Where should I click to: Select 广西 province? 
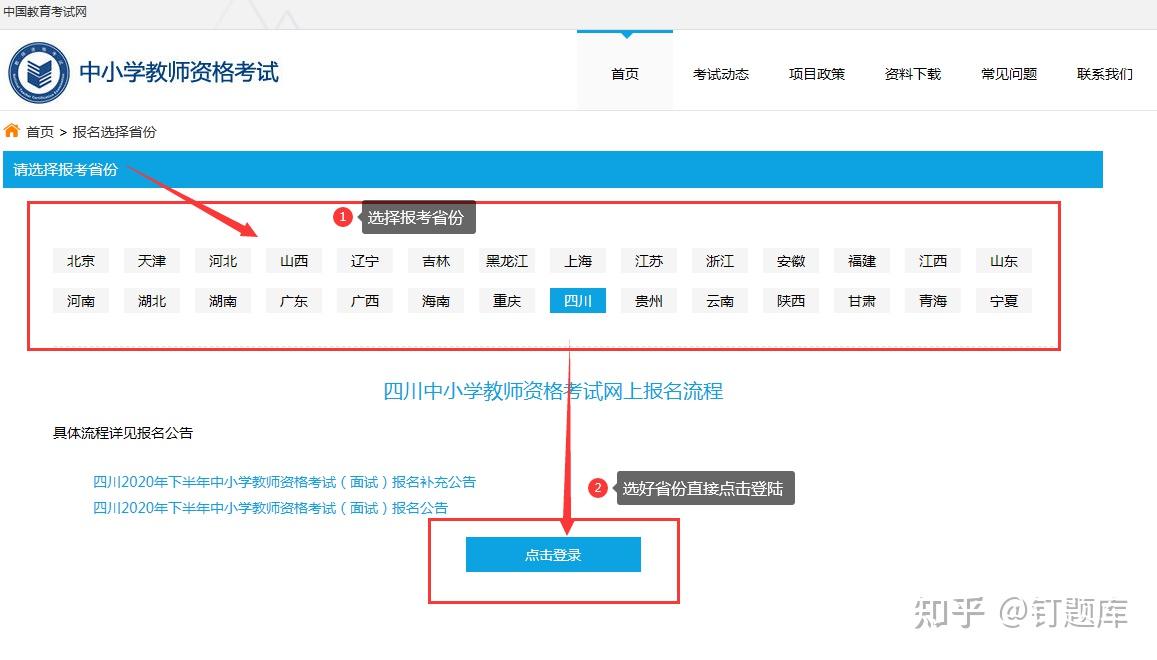tap(365, 300)
